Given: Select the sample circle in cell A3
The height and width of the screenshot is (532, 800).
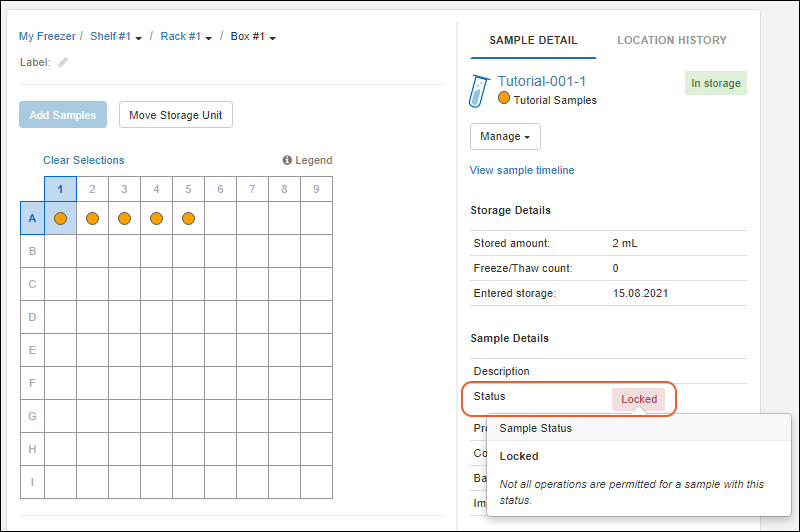Looking at the screenshot, I should (x=124, y=218).
